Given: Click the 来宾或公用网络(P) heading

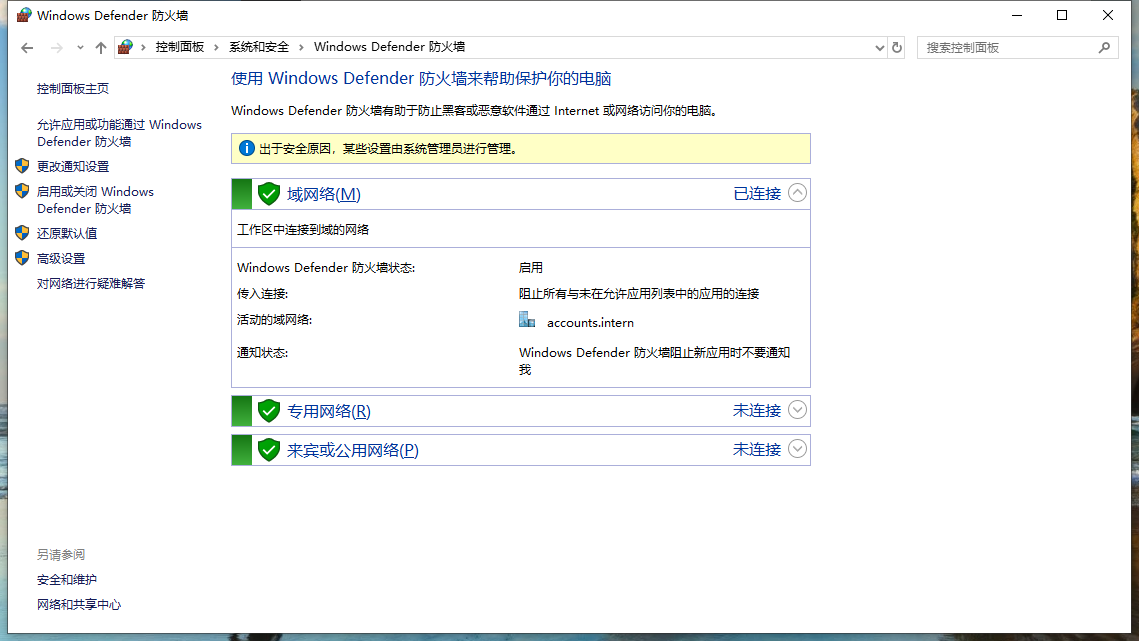Looking at the screenshot, I should pyautogui.click(x=352, y=451).
